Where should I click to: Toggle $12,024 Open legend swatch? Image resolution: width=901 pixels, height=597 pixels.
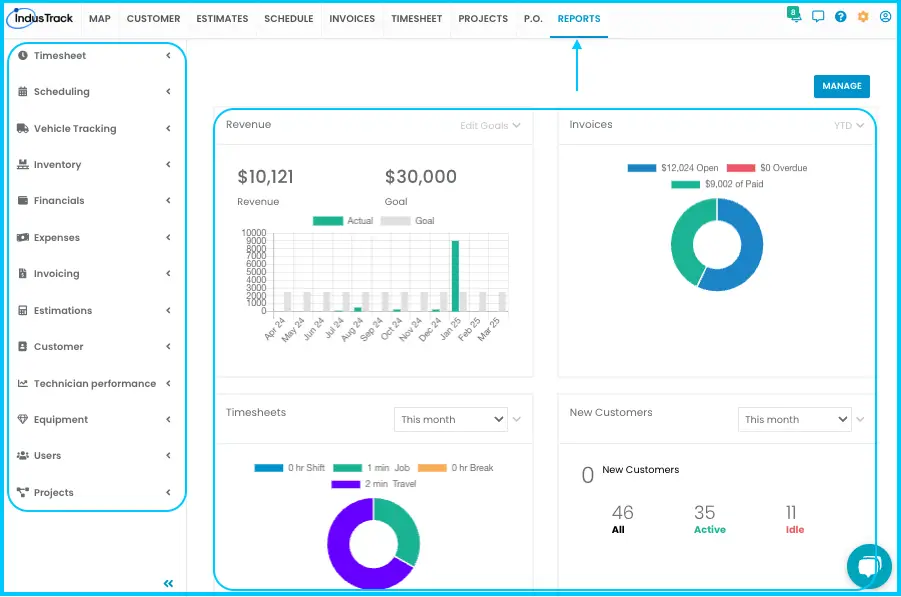642,168
